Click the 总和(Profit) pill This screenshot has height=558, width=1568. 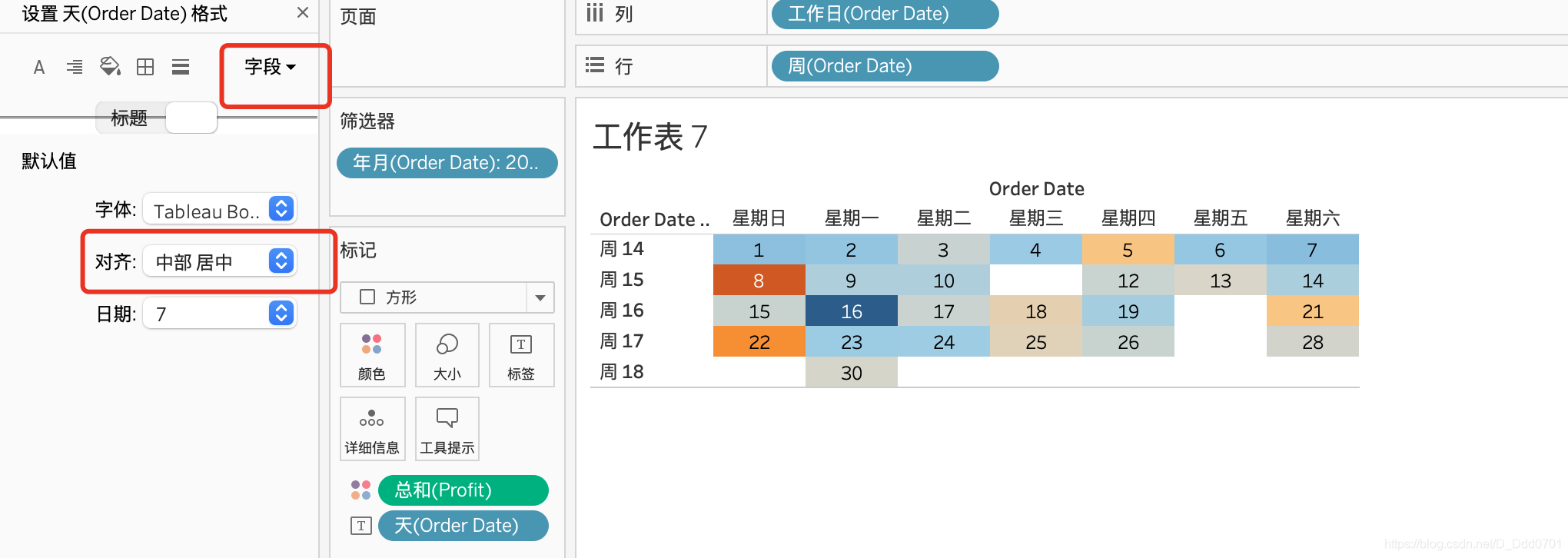tap(463, 490)
